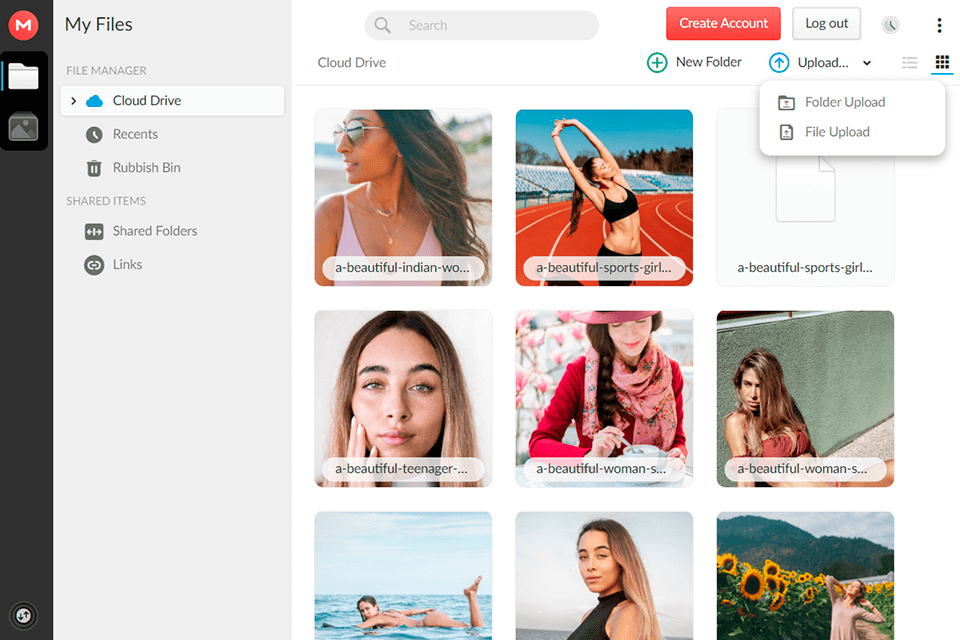Click the Folder Upload icon in the dropdown

click(787, 102)
